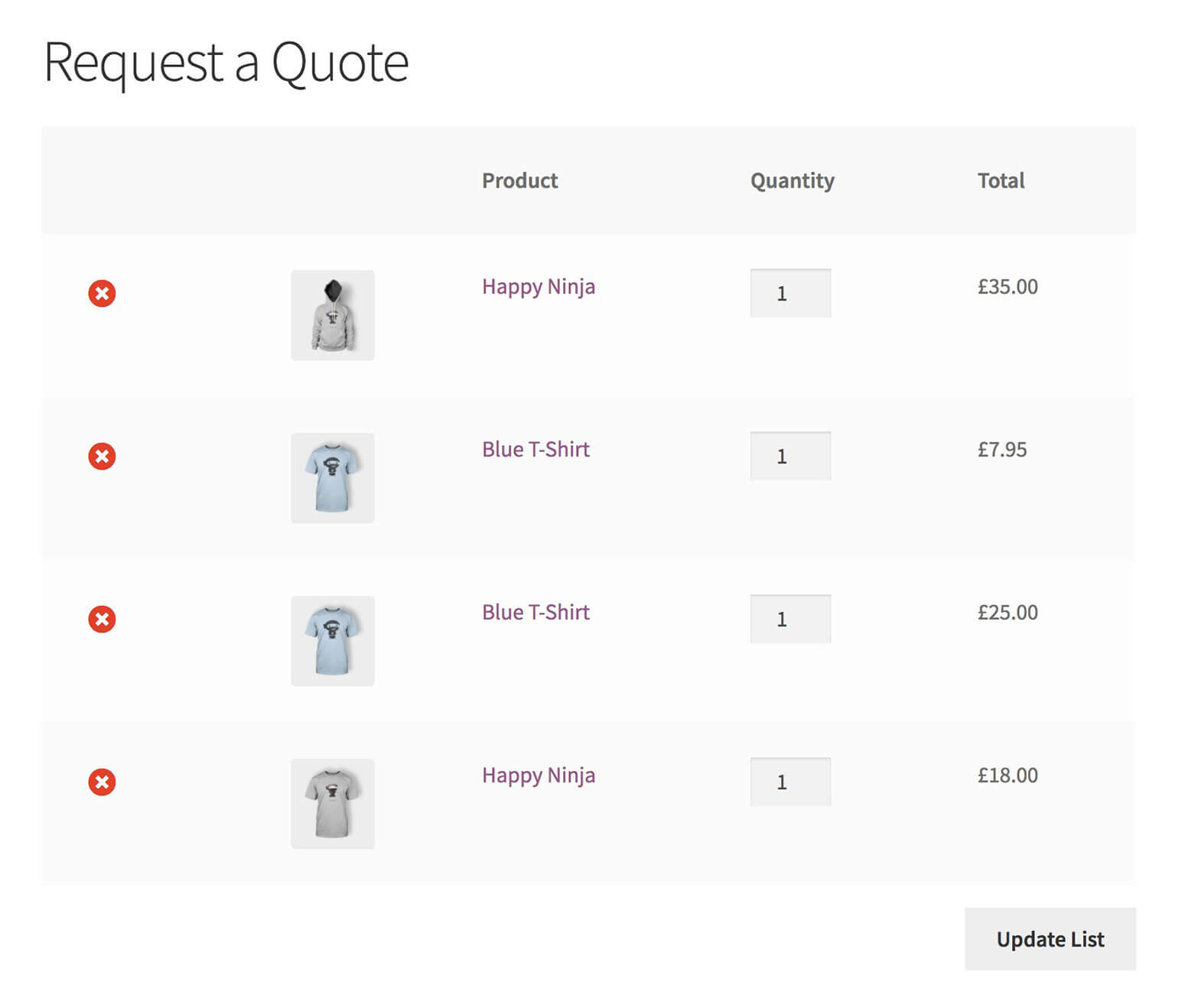The image size is (1178, 1008).
Task: Click quantity box for £7.95 Blue T-Shirt
Action: [790, 457]
